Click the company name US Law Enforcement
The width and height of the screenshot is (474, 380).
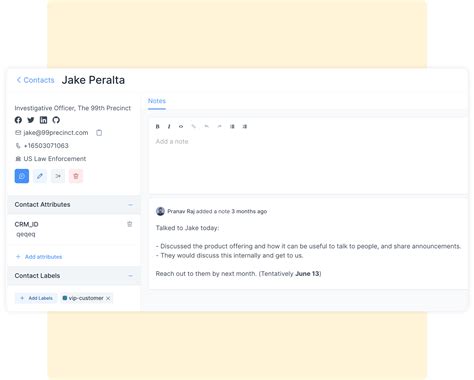(x=55, y=159)
